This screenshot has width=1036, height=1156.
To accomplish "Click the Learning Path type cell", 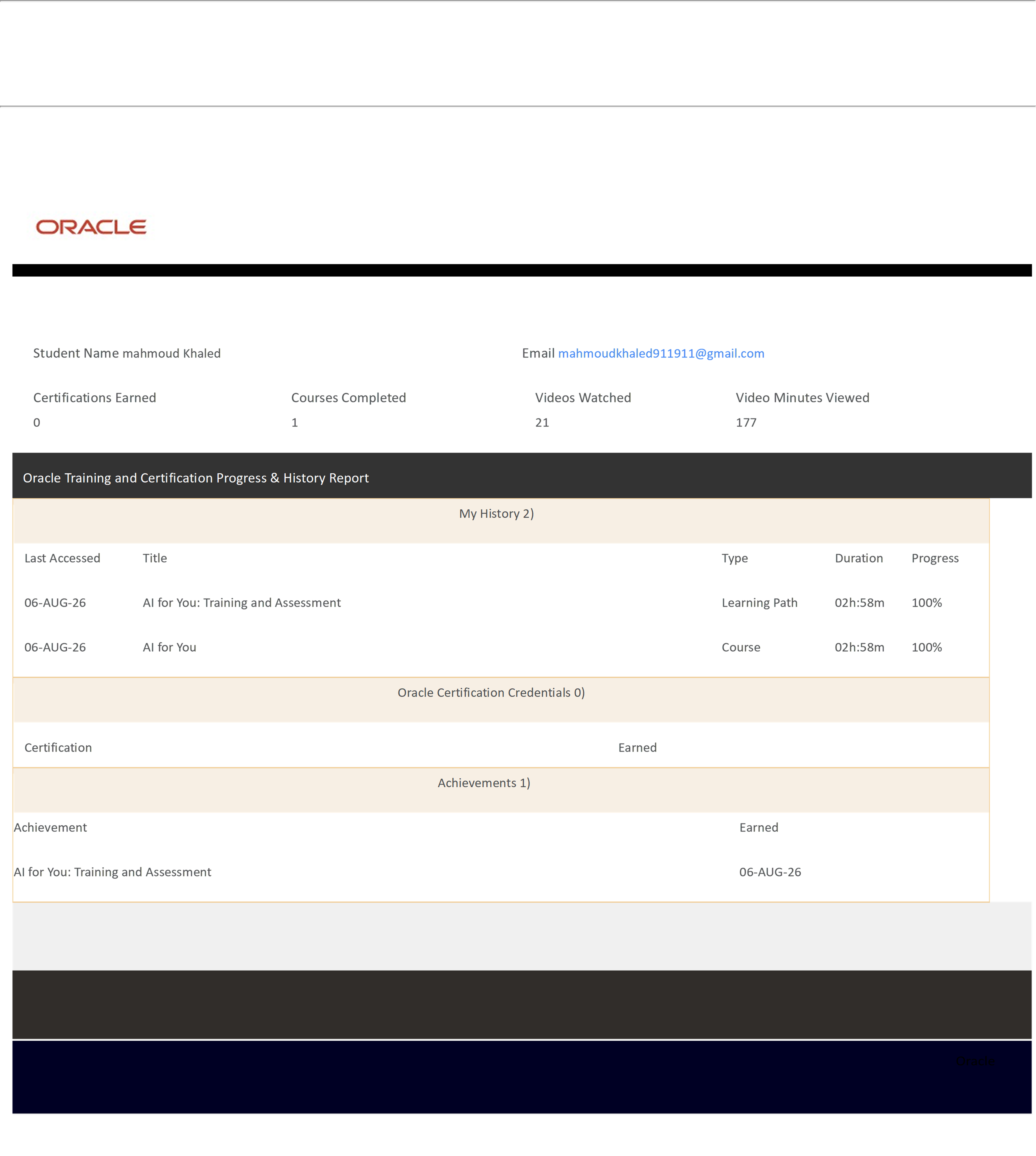I will [x=759, y=602].
